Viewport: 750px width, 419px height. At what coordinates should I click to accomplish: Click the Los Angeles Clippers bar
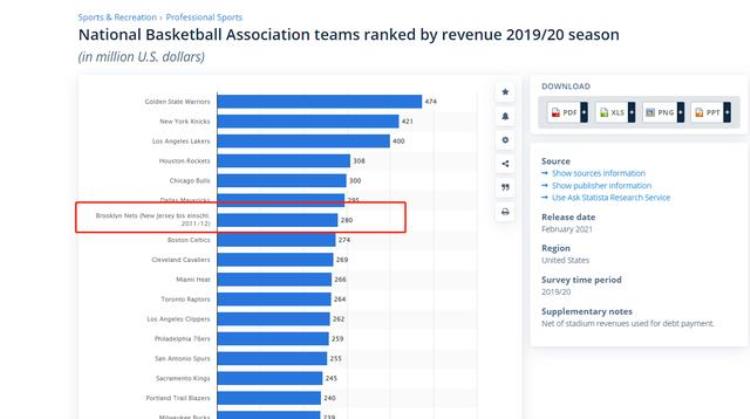click(x=274, y=319)
